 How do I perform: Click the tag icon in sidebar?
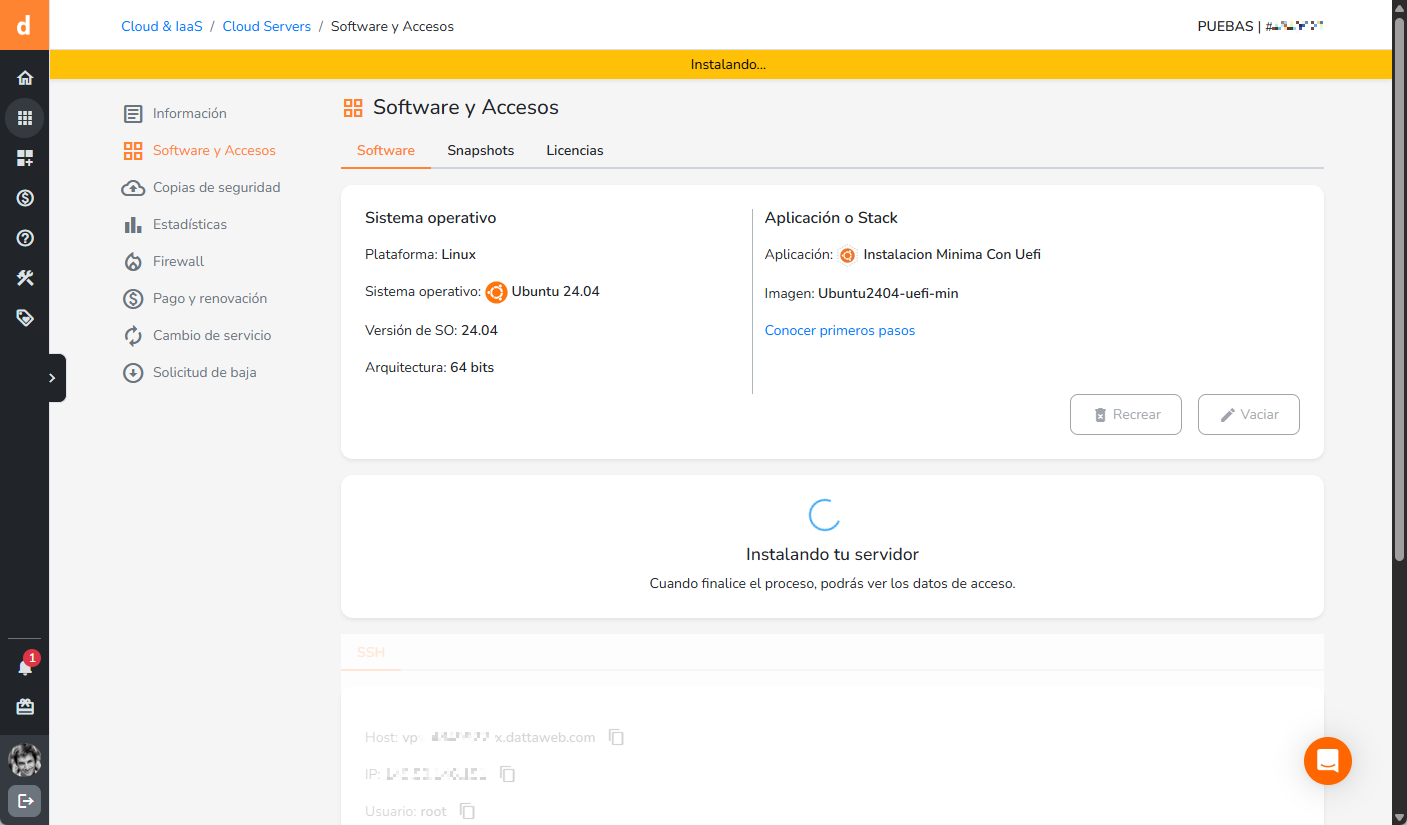click(25, 318)
